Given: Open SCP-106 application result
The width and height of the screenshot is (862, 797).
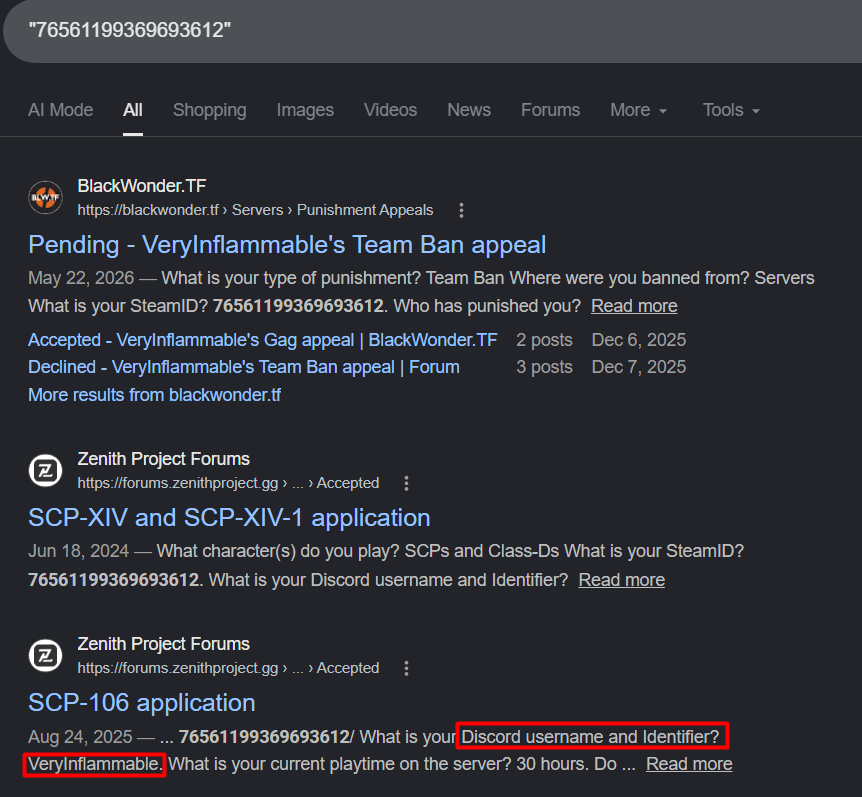Looking at the screenshot, I should pyautogui.click(x=142, y=702).
